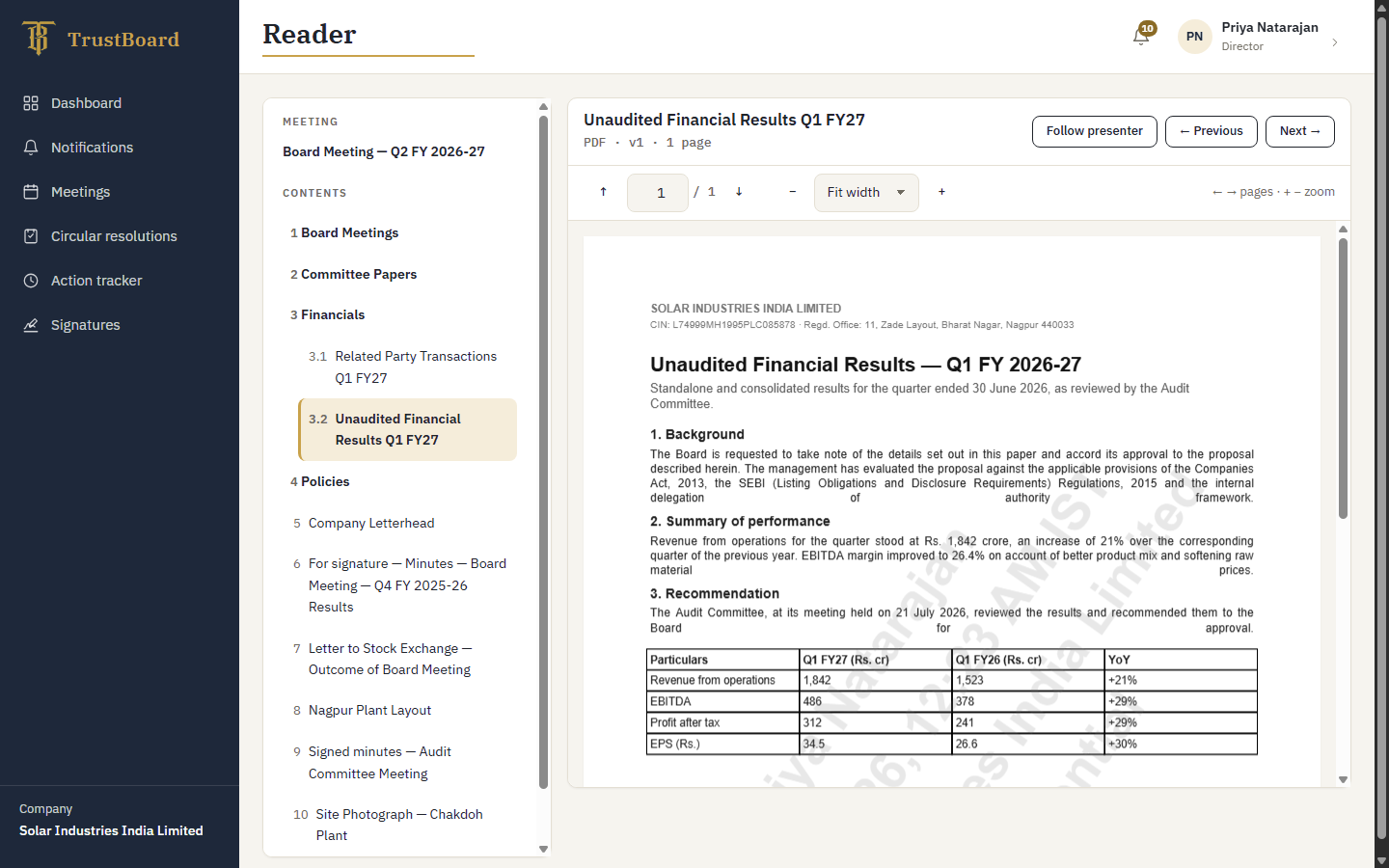Click the document viewer scrollbar thumb
The image size is (1389, 868).
(x=1343, y=378)
